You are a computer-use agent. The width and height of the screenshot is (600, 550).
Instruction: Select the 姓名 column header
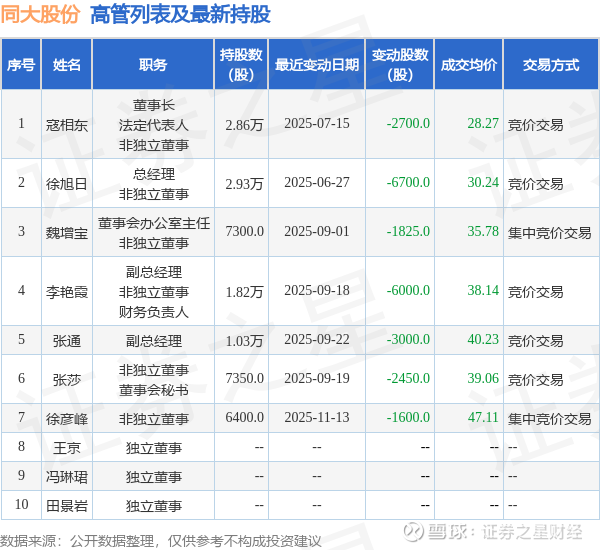pyautogui.click(x=67, y=64)
